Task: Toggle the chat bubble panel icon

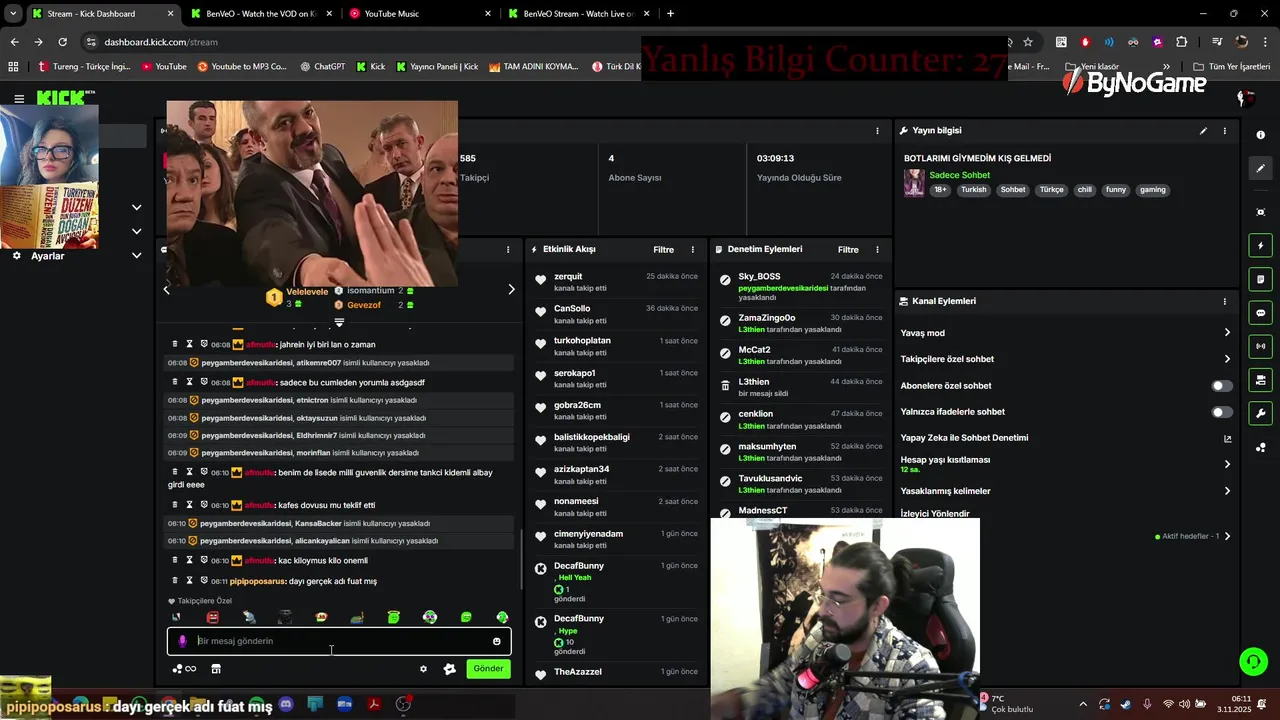Action: click(x=1261, y=313)
